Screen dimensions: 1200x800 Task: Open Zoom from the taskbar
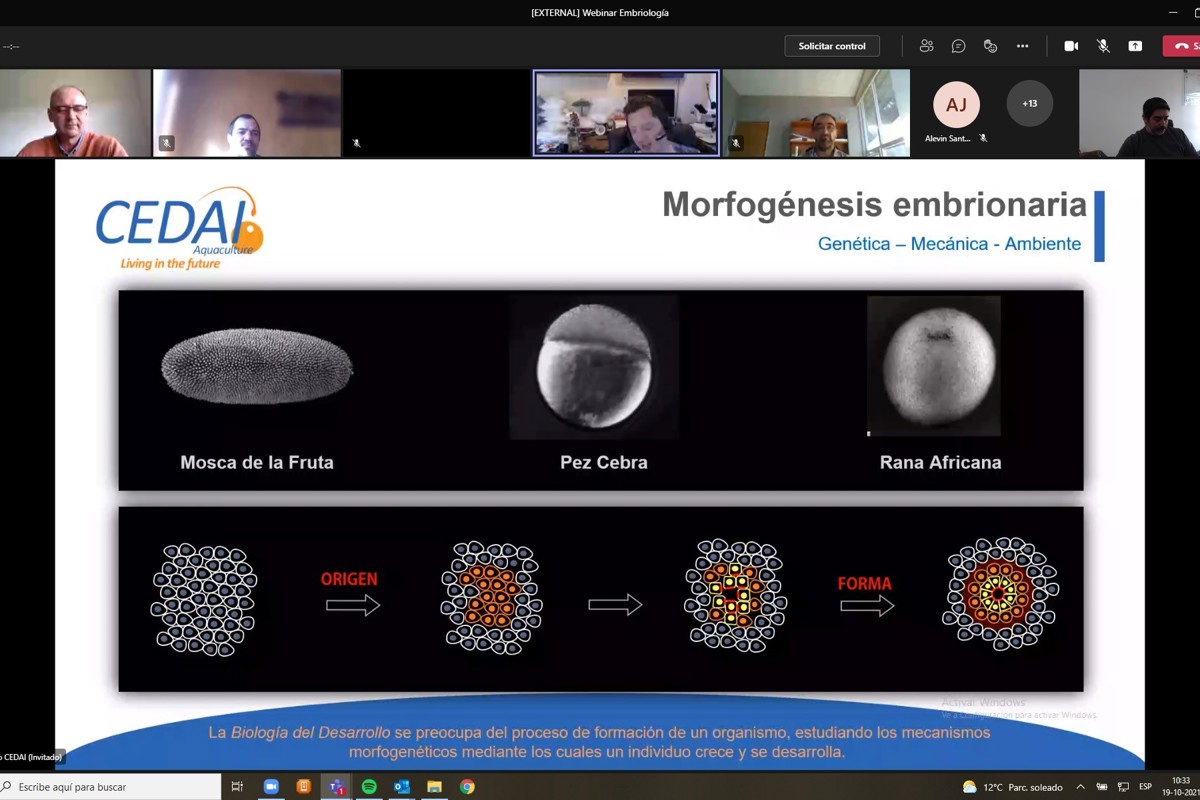(x=271, y=787)
